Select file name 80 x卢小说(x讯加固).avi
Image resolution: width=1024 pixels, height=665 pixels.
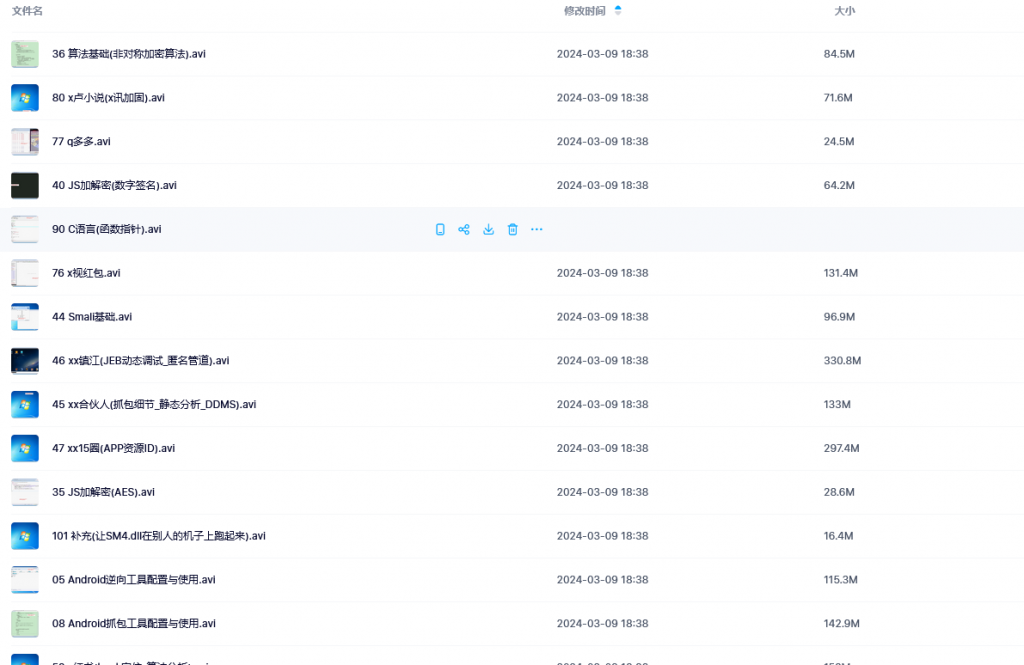point(108,97)
